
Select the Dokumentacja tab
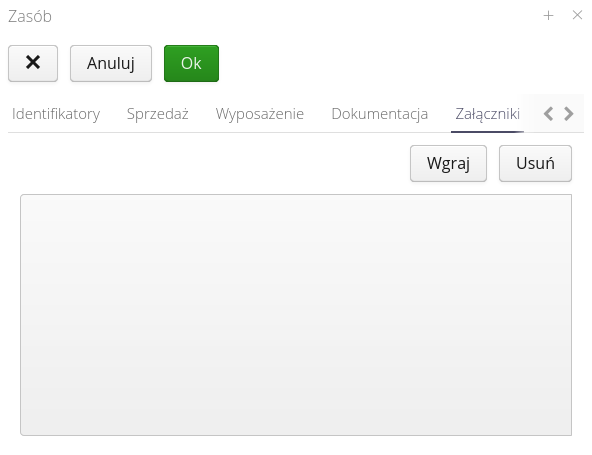tap(379, 114)
